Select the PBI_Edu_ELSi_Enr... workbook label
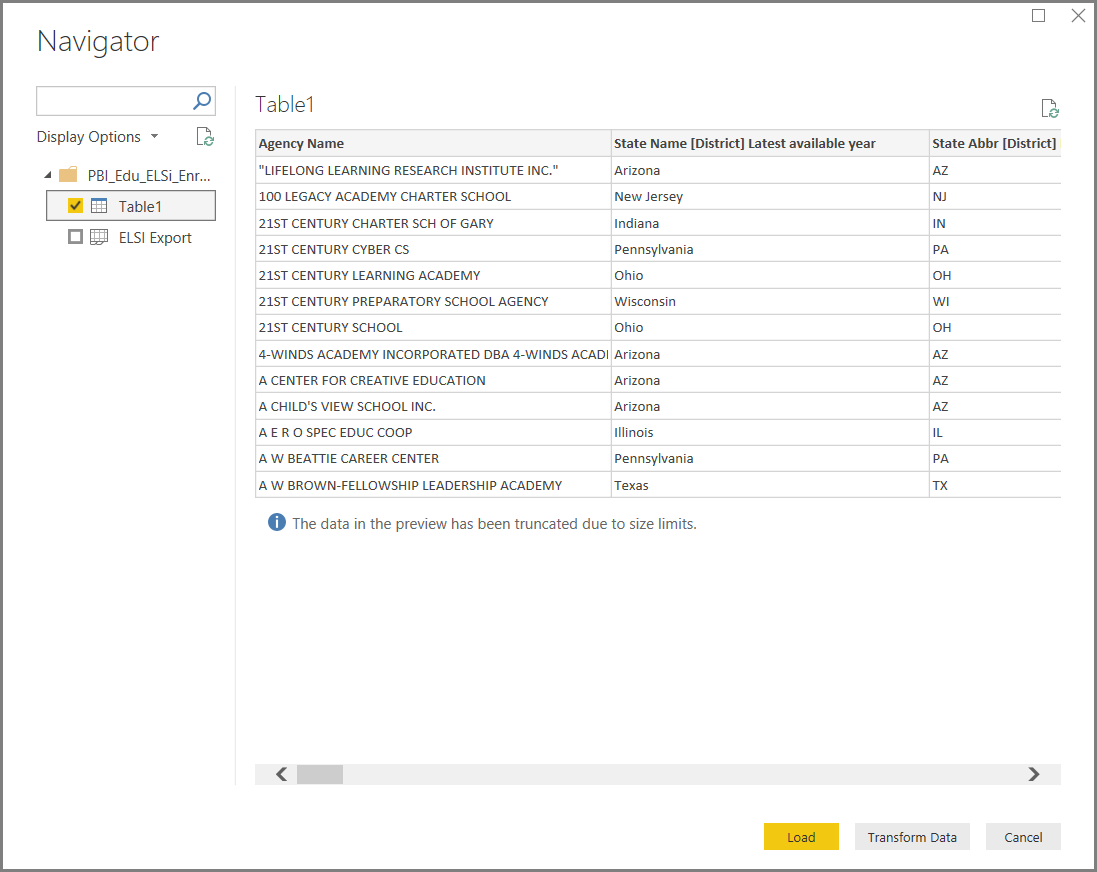The width and height of the screenshot is (1097, 872). (149, 175)
